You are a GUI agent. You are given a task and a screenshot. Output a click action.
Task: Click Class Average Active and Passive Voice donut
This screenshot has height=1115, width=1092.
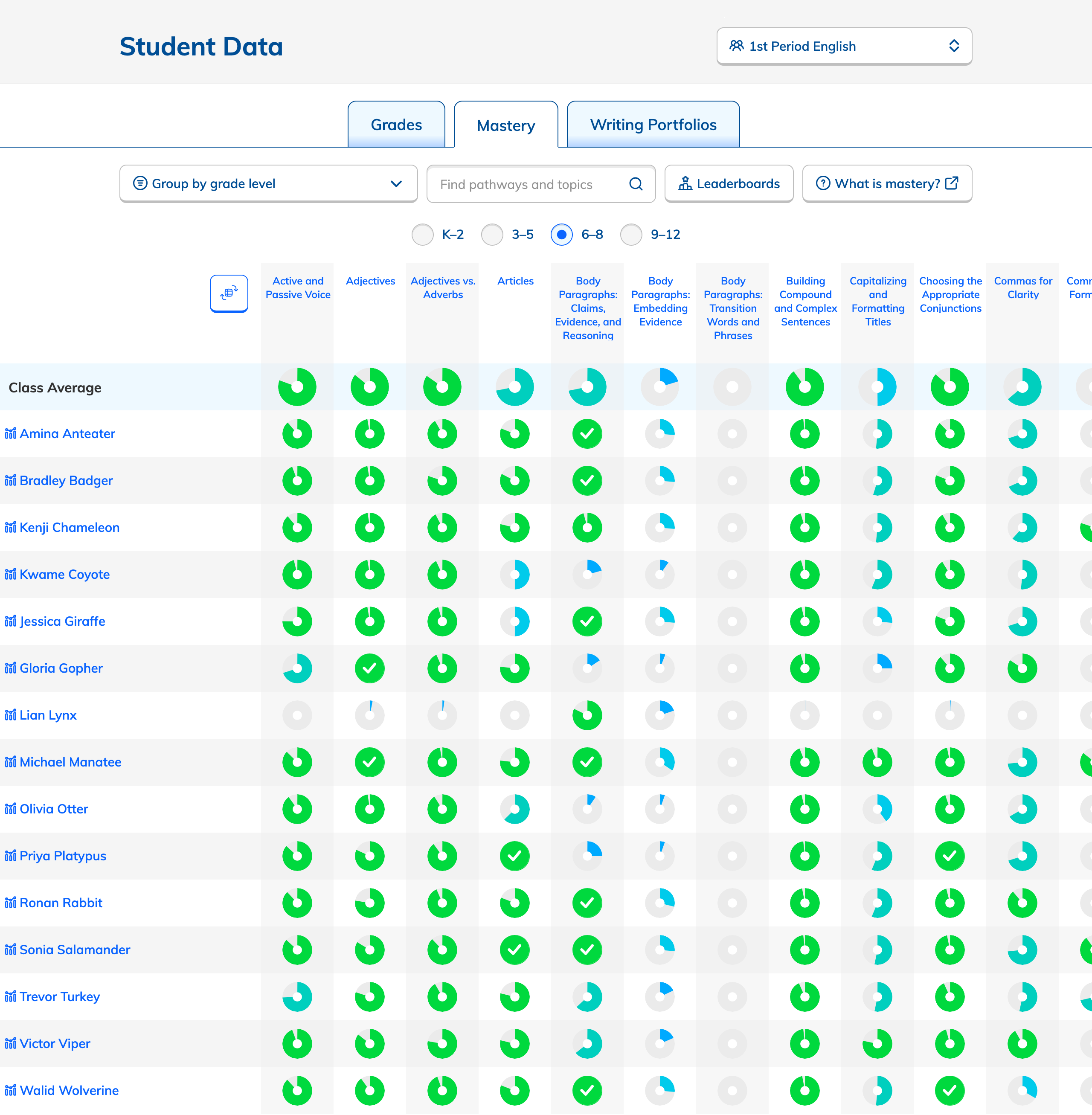pyautogui.click(x=297, y=387)
